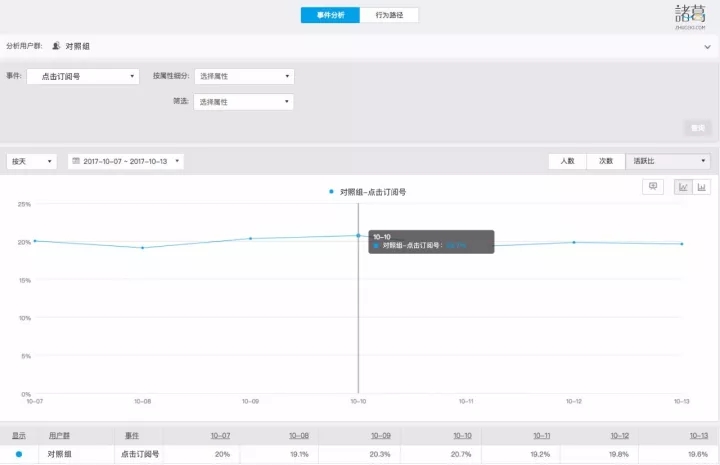
Task: Open the 点击订阅号 event dropdown
Action: (x=83, y=76)
